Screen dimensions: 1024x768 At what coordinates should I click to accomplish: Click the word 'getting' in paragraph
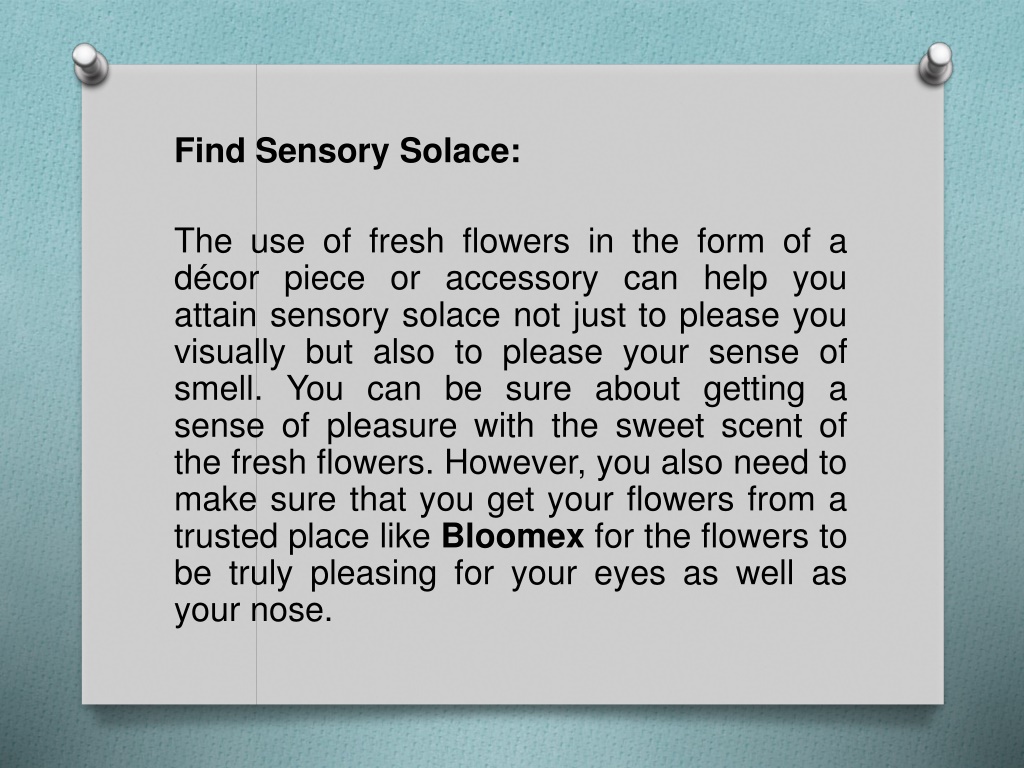click(x=754, y=391)
